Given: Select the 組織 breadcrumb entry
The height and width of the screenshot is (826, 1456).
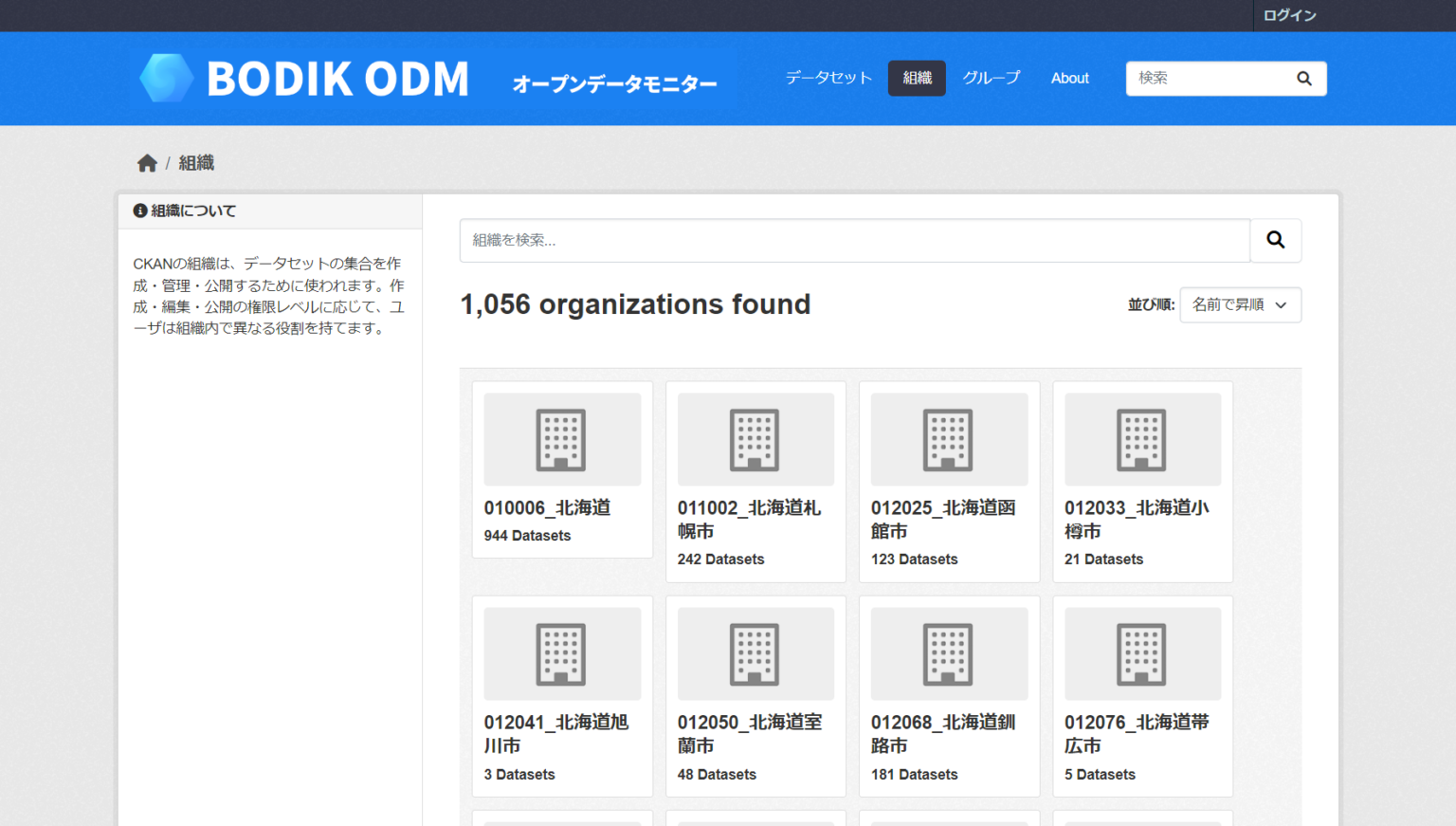Looking at the screenshot, I should [x=195, y=162].
